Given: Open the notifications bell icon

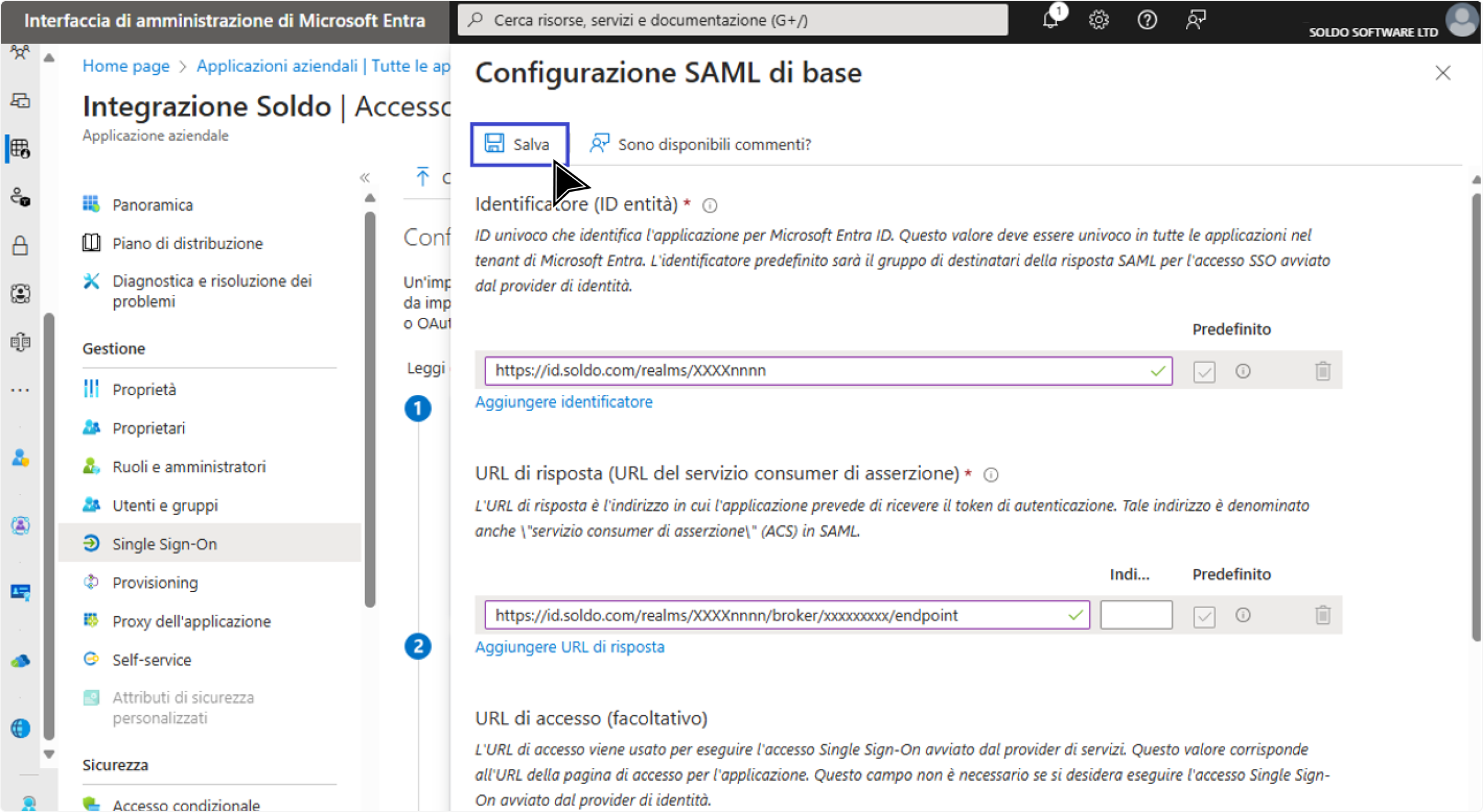Looking at the screenshot, I should click(1051, 20).
